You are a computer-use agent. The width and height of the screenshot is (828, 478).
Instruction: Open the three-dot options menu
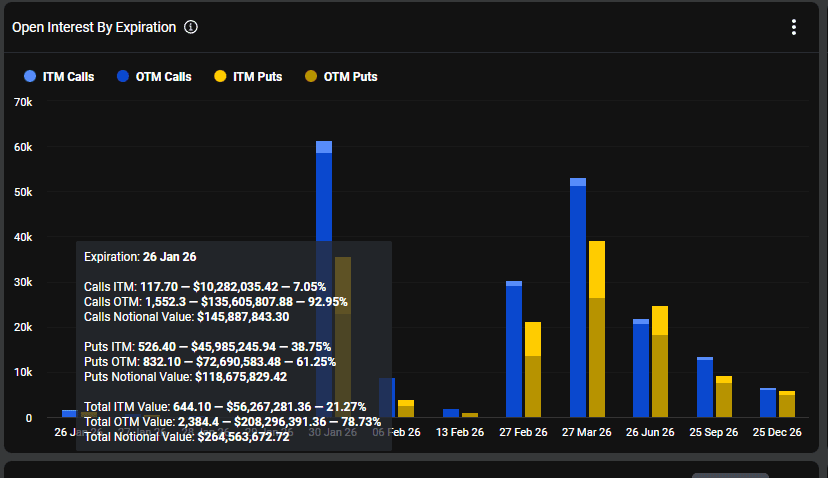pos(794,27)
